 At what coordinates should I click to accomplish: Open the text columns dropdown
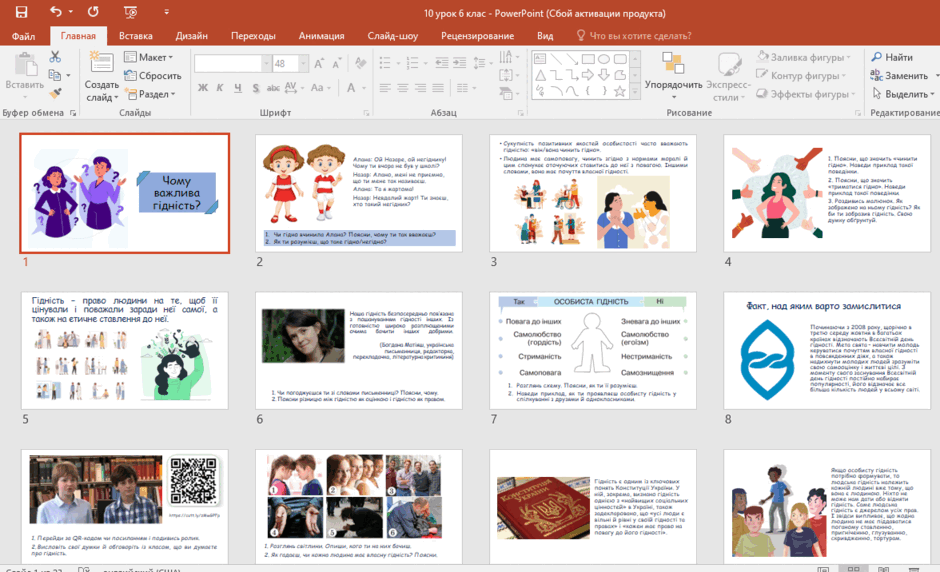(x=465, y=88)
